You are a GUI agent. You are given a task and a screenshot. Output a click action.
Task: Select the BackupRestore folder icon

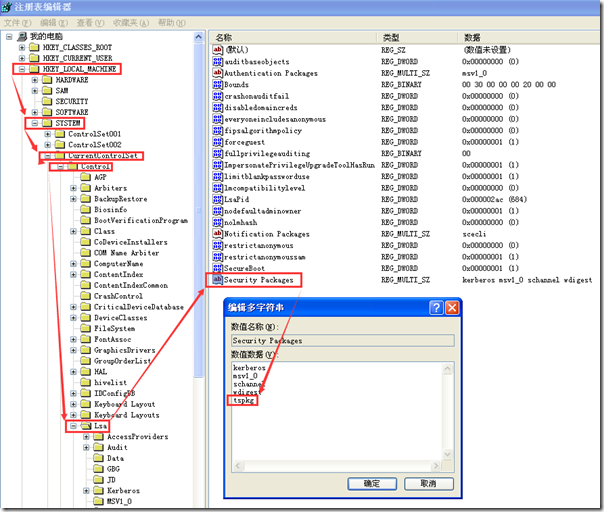point(86,198)
